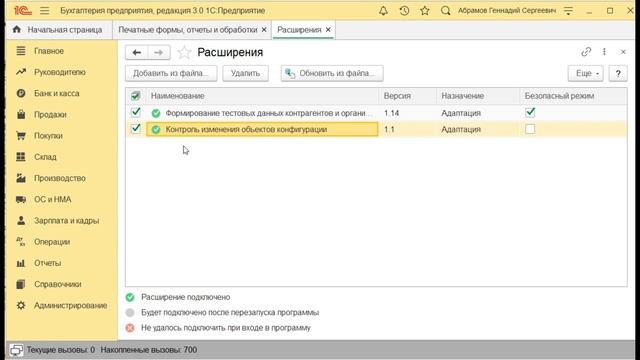Click the 1C logo icon

(x=22, y=11)
